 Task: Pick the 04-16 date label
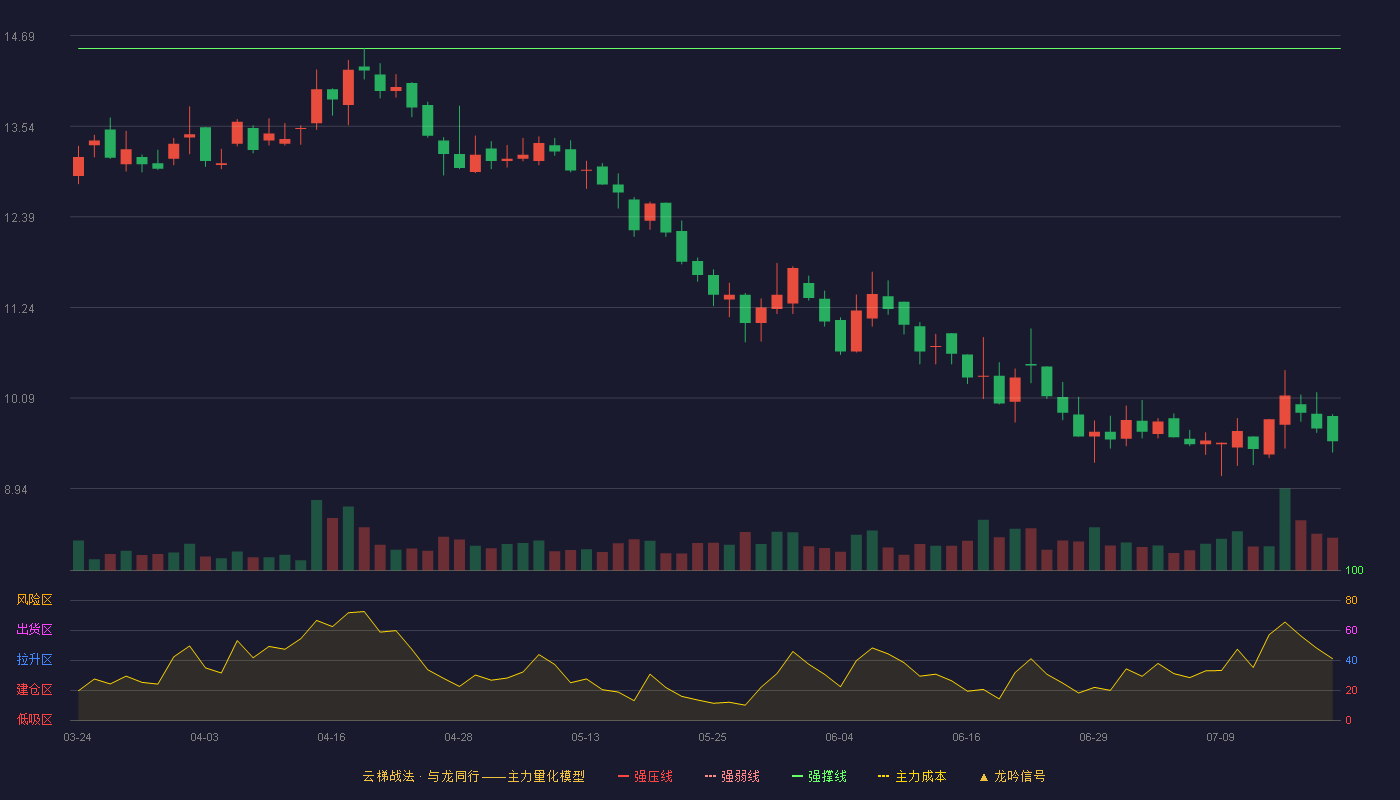click(331, 737)
